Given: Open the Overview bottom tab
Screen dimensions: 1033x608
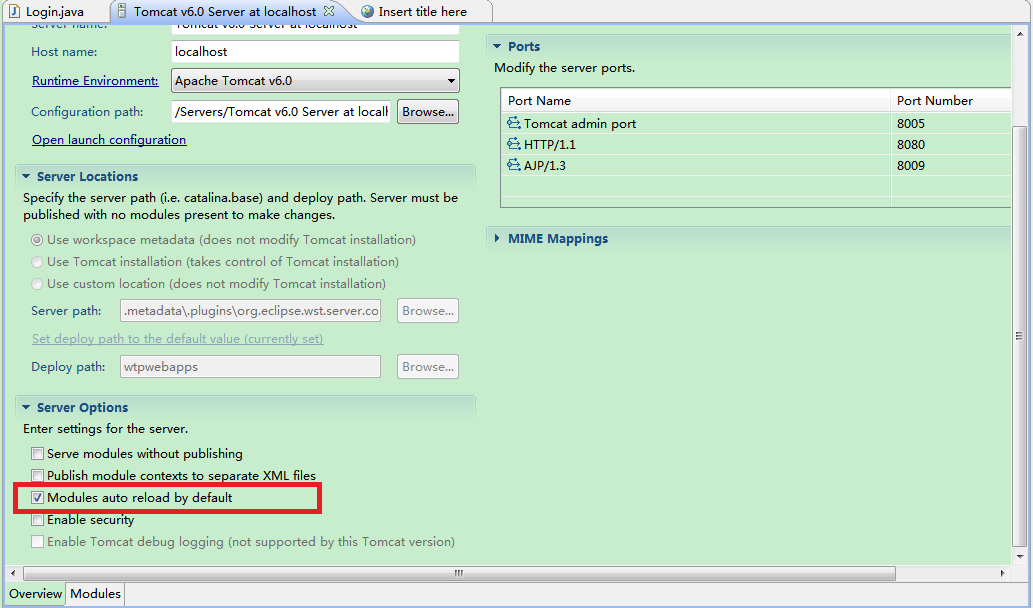Looking at the screenshot, I should pos(36,594).
